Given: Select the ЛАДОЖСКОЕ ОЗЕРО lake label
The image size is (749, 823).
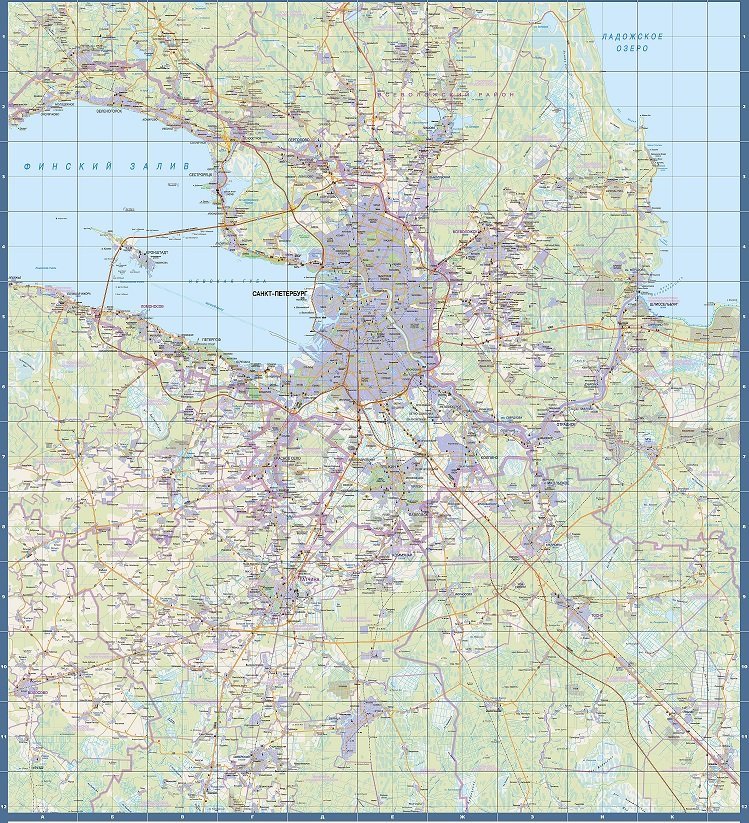Looking at the screenshot, I should coord(633,42).
